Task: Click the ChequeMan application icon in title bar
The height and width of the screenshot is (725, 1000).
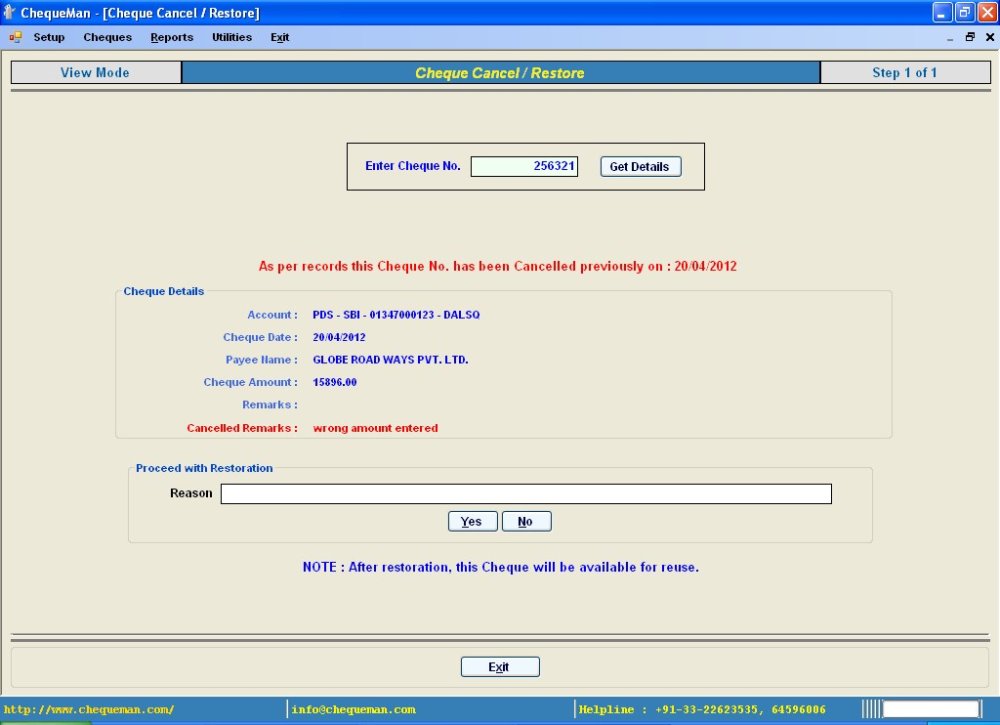Action: point(10,12)
